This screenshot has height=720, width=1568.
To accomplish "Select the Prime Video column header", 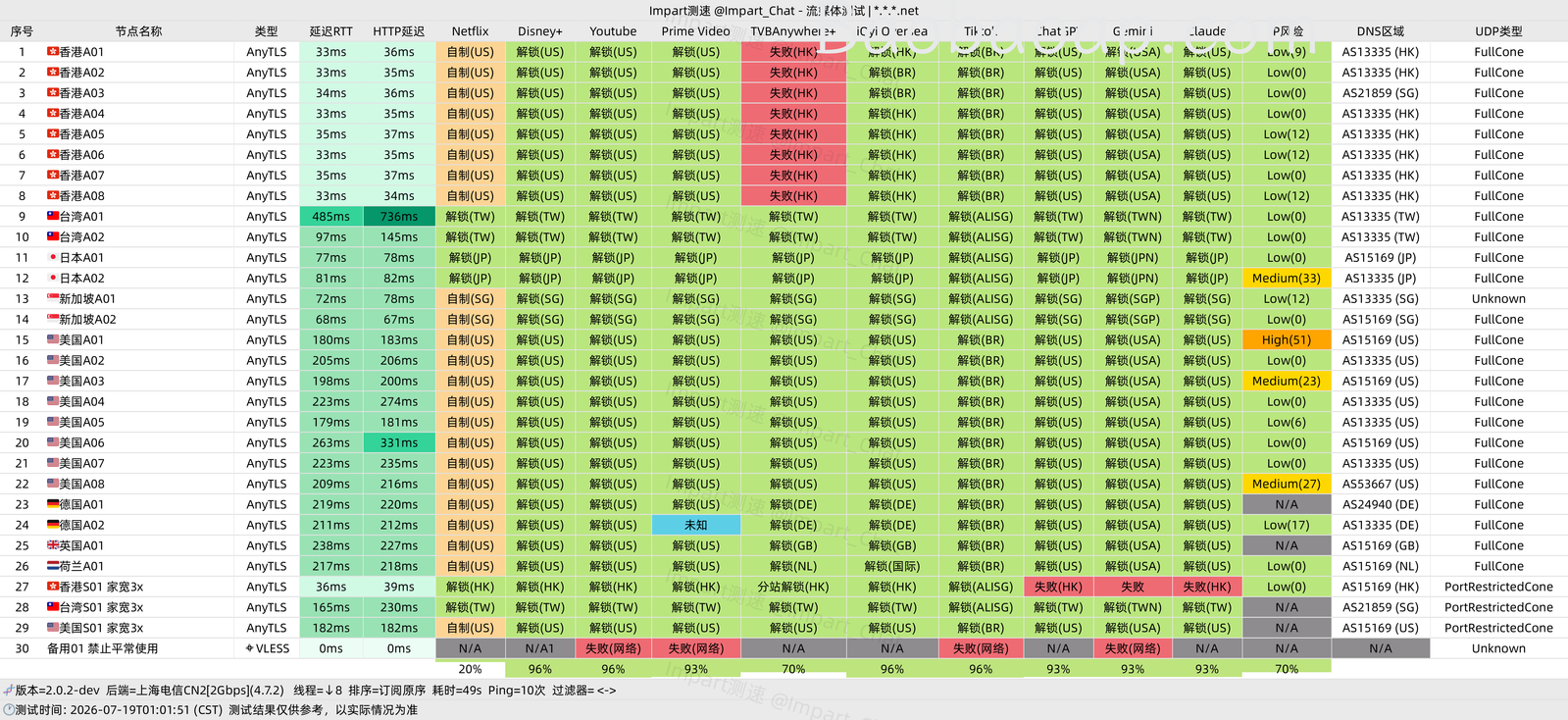I will click(696, 31).
